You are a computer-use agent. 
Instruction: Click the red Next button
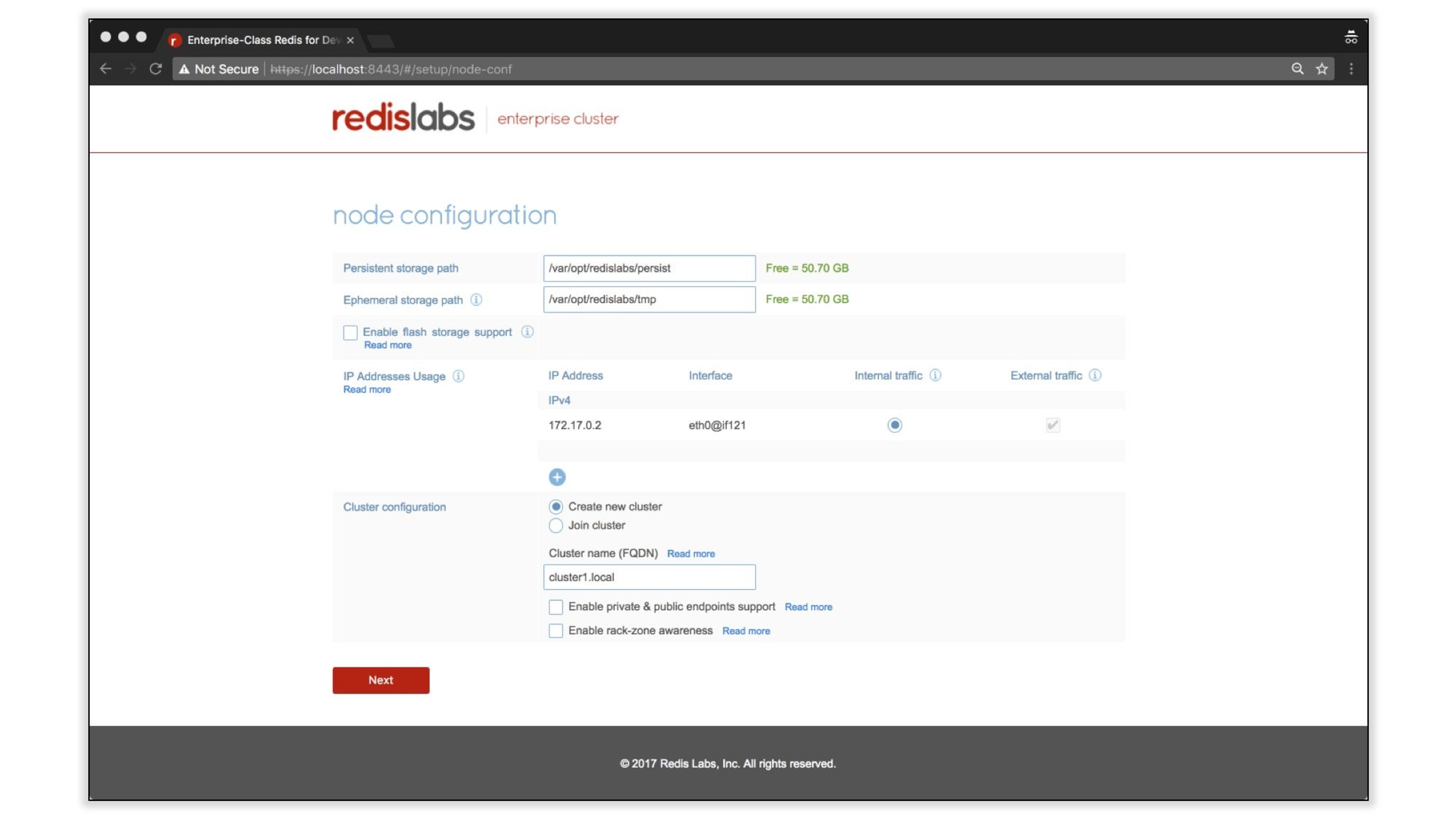pos(380,680)
